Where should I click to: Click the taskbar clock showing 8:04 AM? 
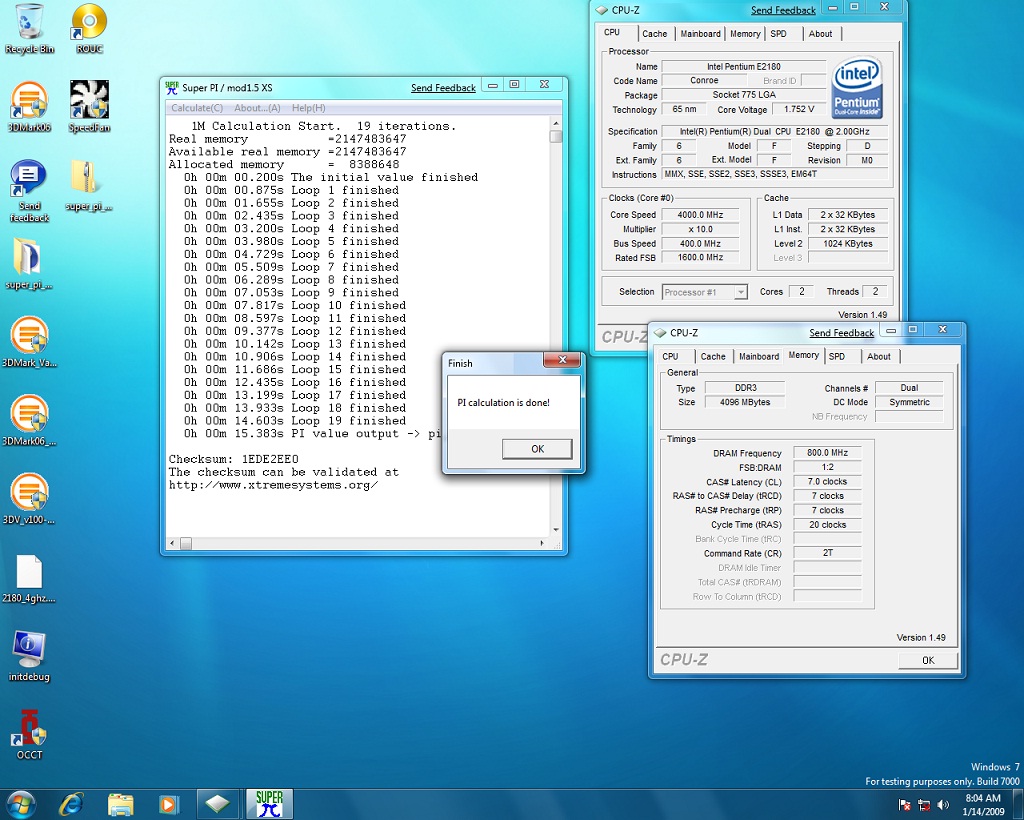(x=983, y=804)
